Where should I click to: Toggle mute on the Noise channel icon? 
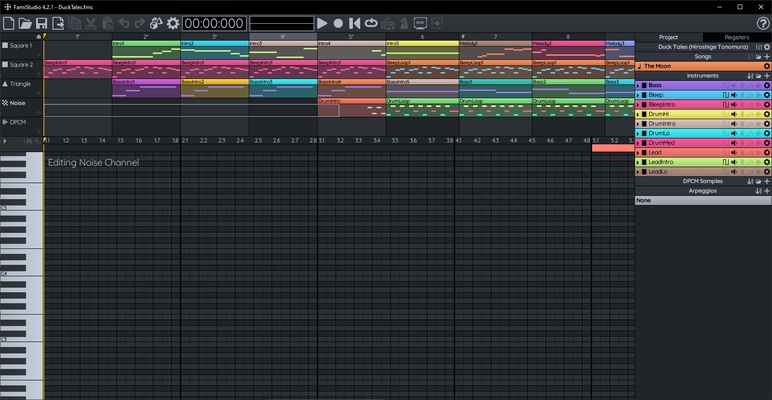pyautogui.click(x=5, y=103)
